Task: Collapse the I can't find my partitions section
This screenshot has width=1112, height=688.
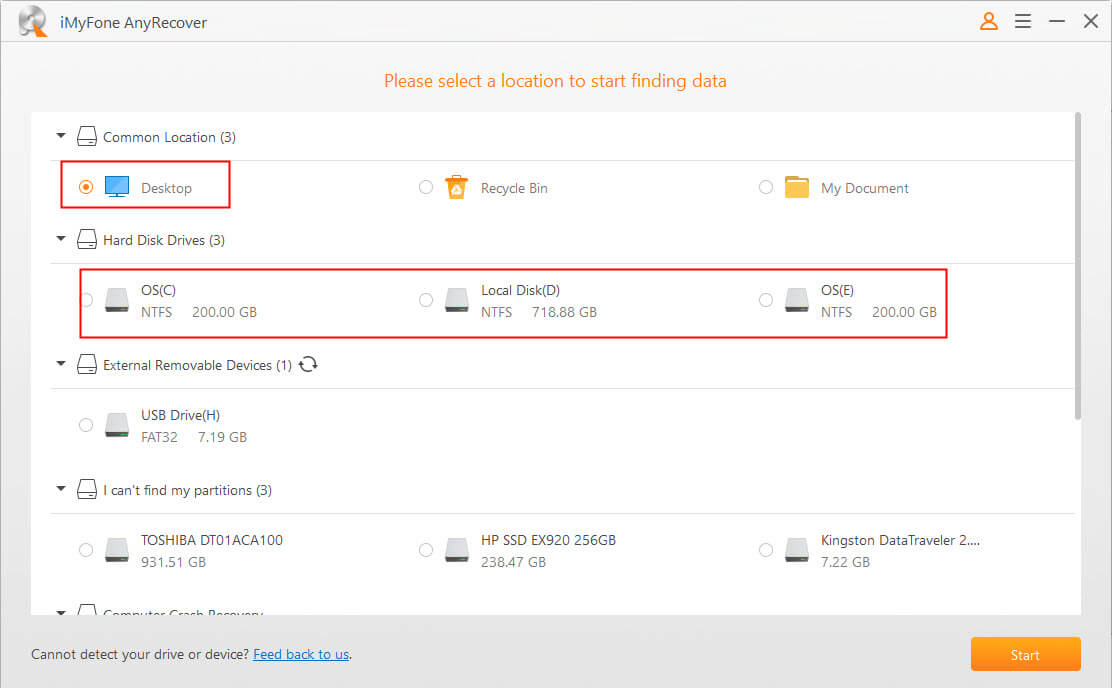Action: pos(61,490)
